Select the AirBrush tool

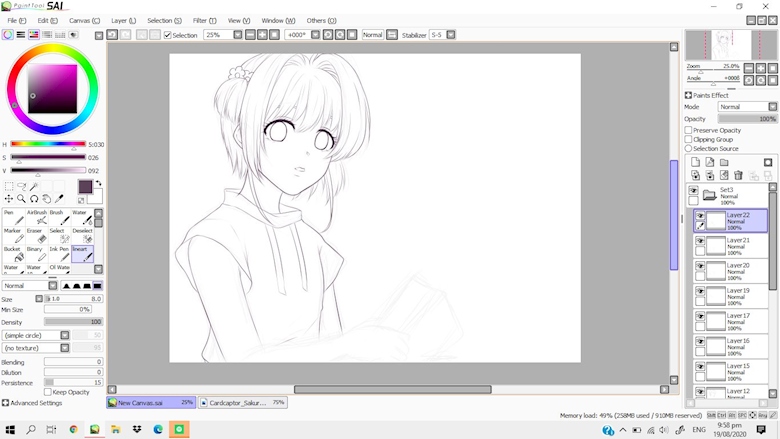(x=37, y=217)
